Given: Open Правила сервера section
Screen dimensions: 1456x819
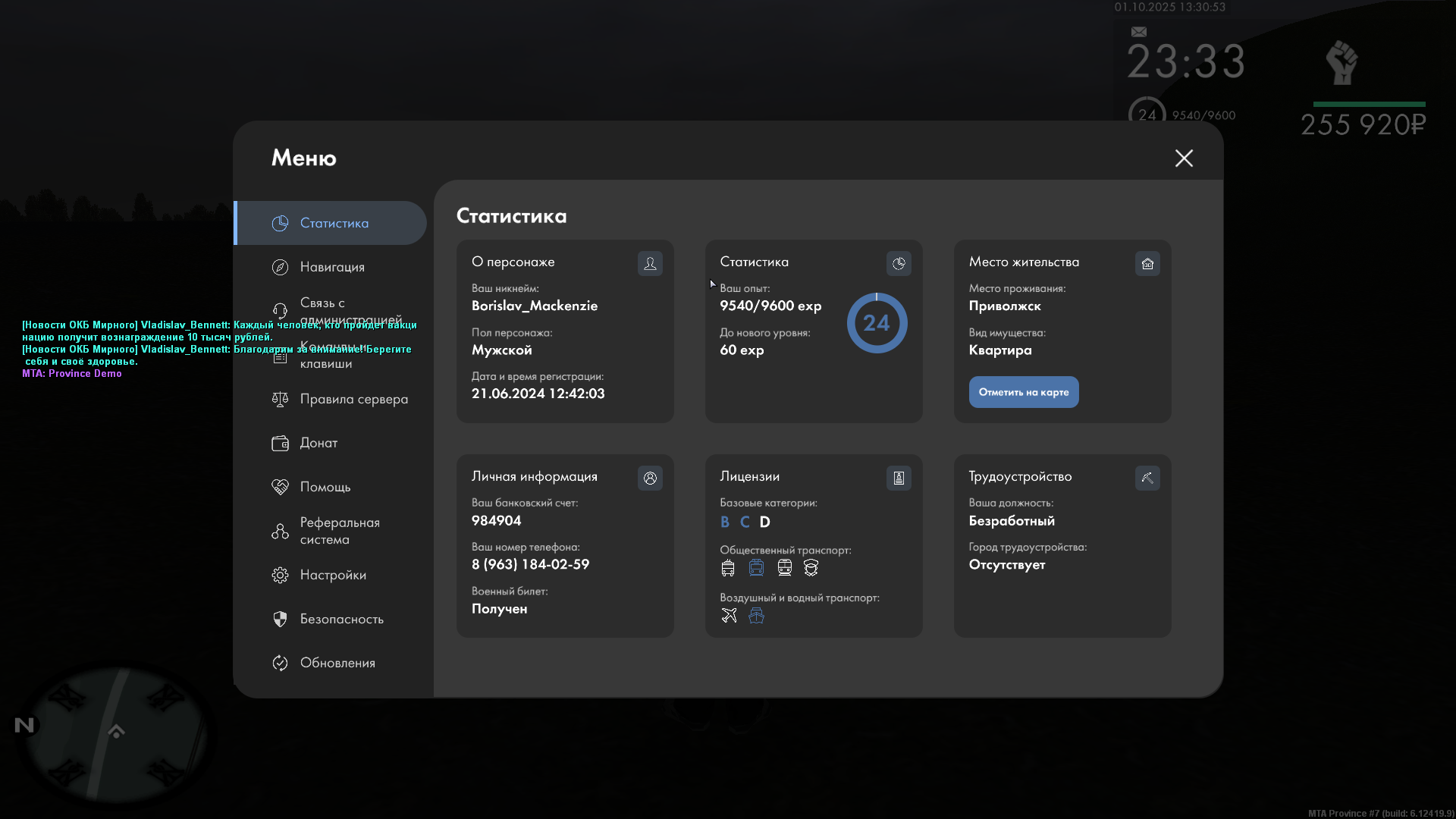Looking at the screenshot, I should click(x=353, y=399).
